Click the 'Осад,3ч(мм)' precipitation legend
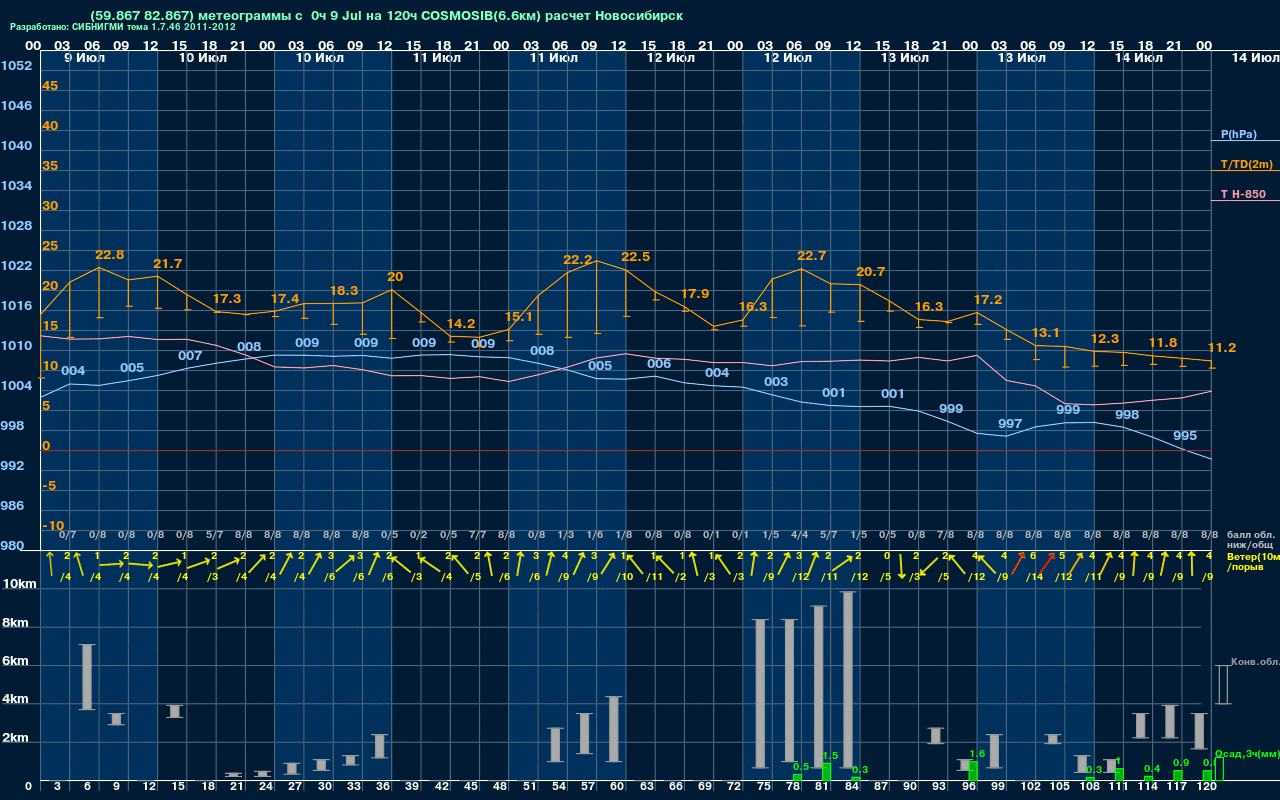 pos(1246,753)
